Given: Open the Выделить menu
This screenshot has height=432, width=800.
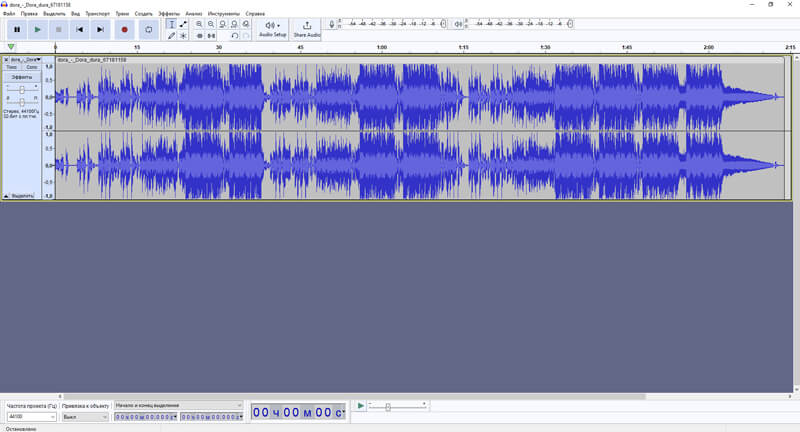Looking at the screenshot, I should pyautogui.click(x=54, y=14).
